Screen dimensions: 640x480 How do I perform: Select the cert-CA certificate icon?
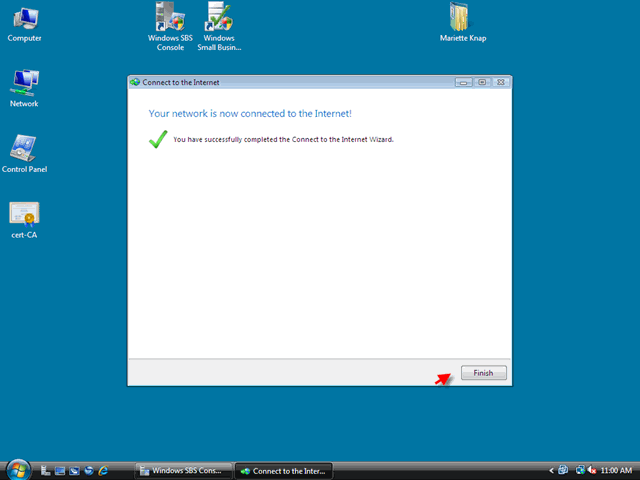pyautogui.click(x=24, y=220)
